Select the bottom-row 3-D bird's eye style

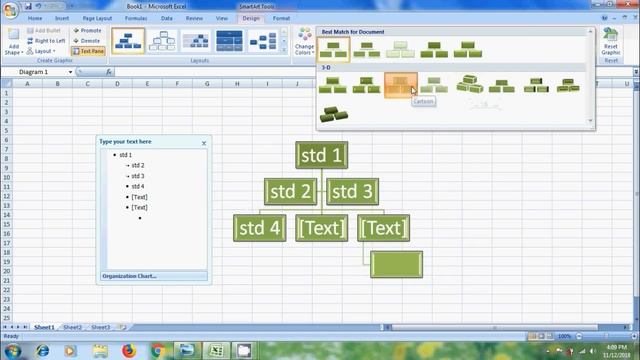[334, 114]
